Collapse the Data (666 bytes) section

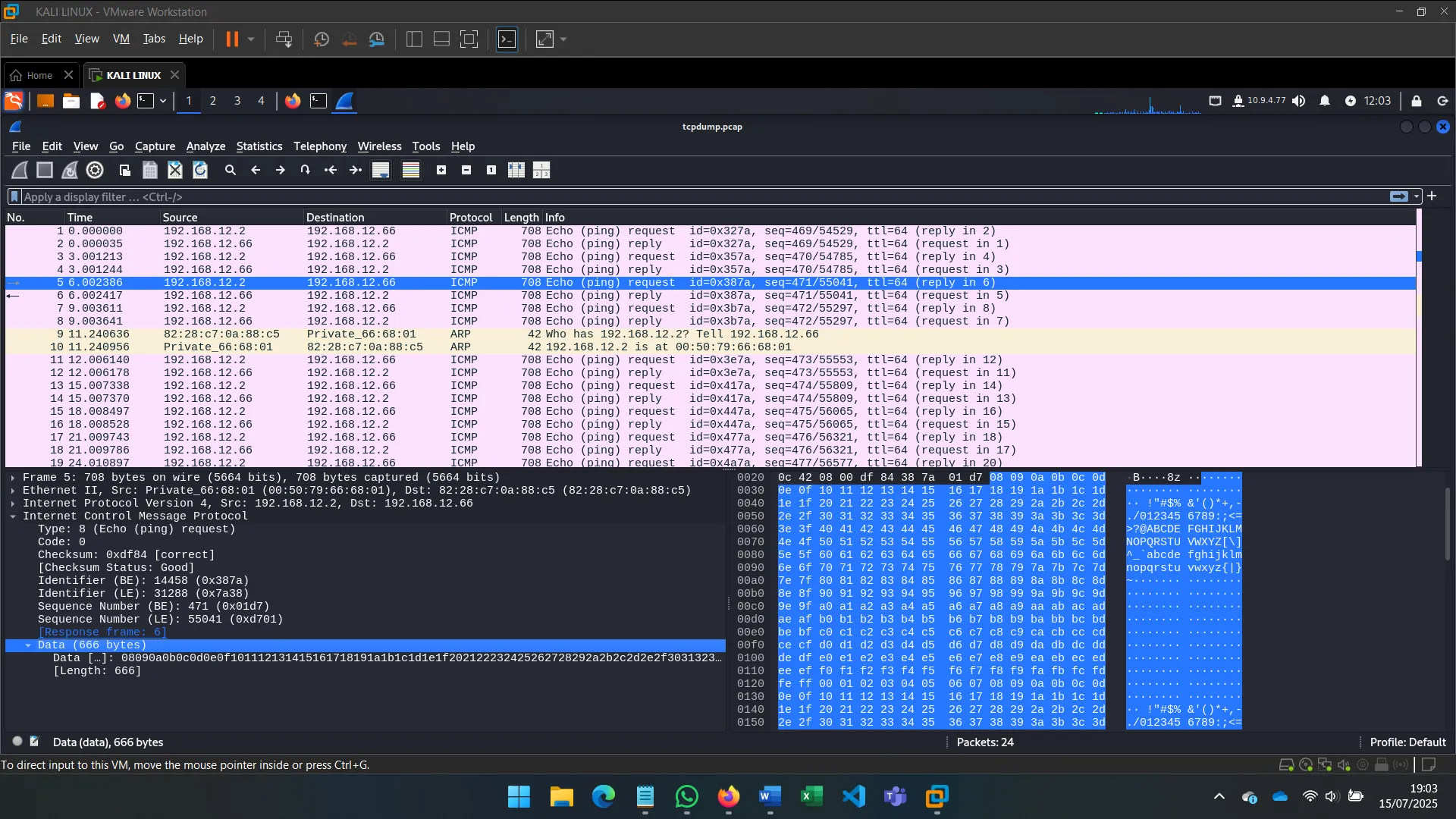click(x=29, y=645)
